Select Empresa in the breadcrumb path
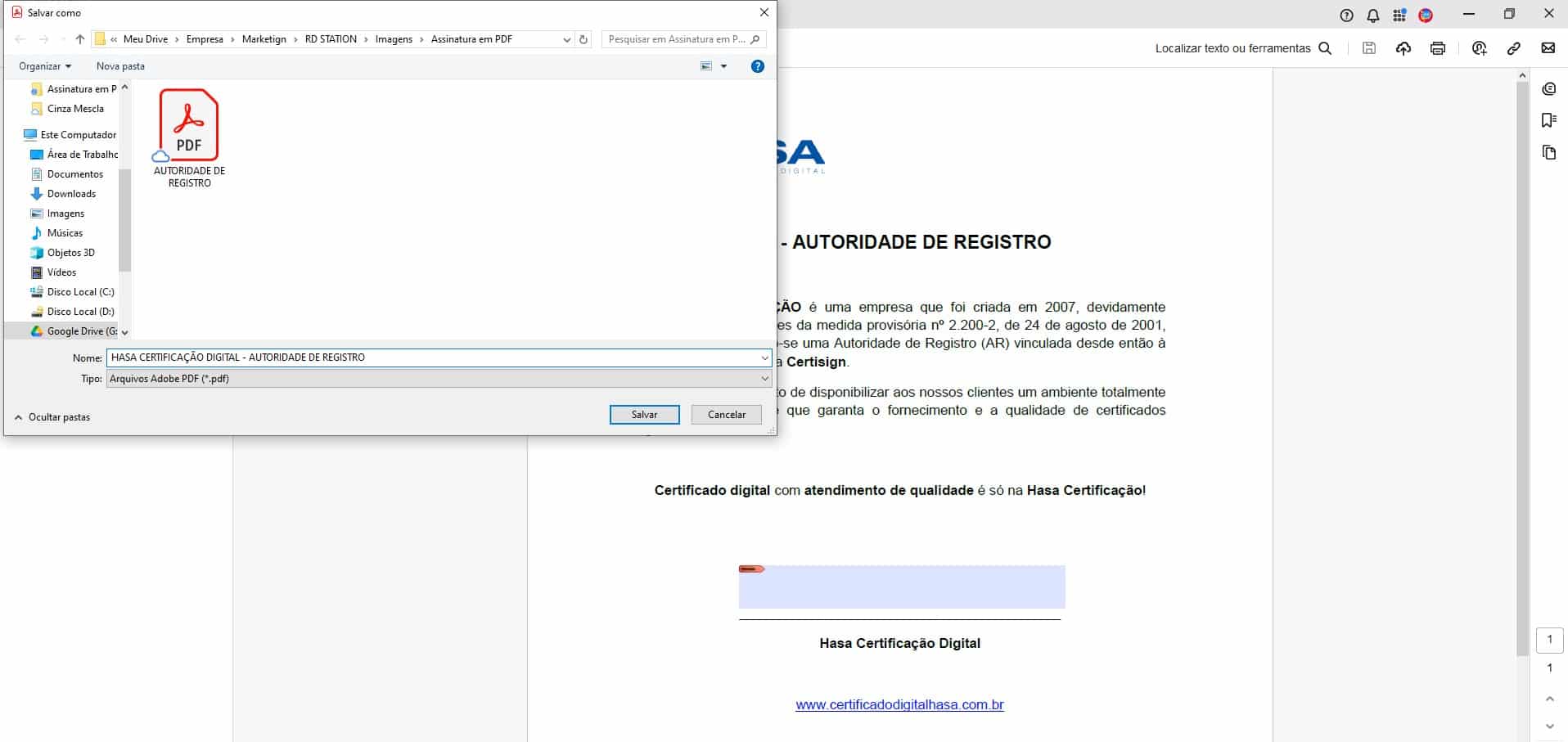 205,39
